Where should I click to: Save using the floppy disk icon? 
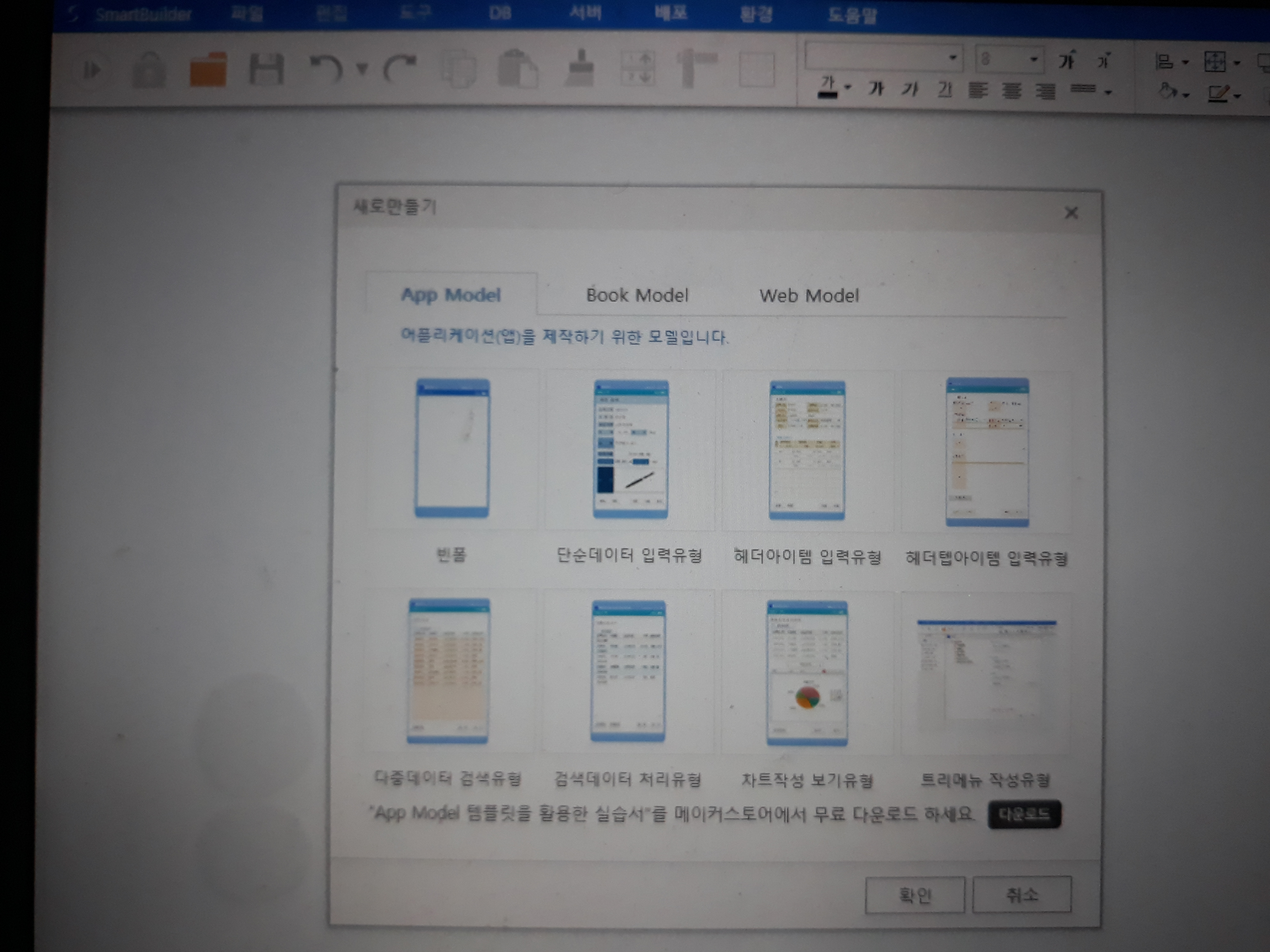click(266, 70)
